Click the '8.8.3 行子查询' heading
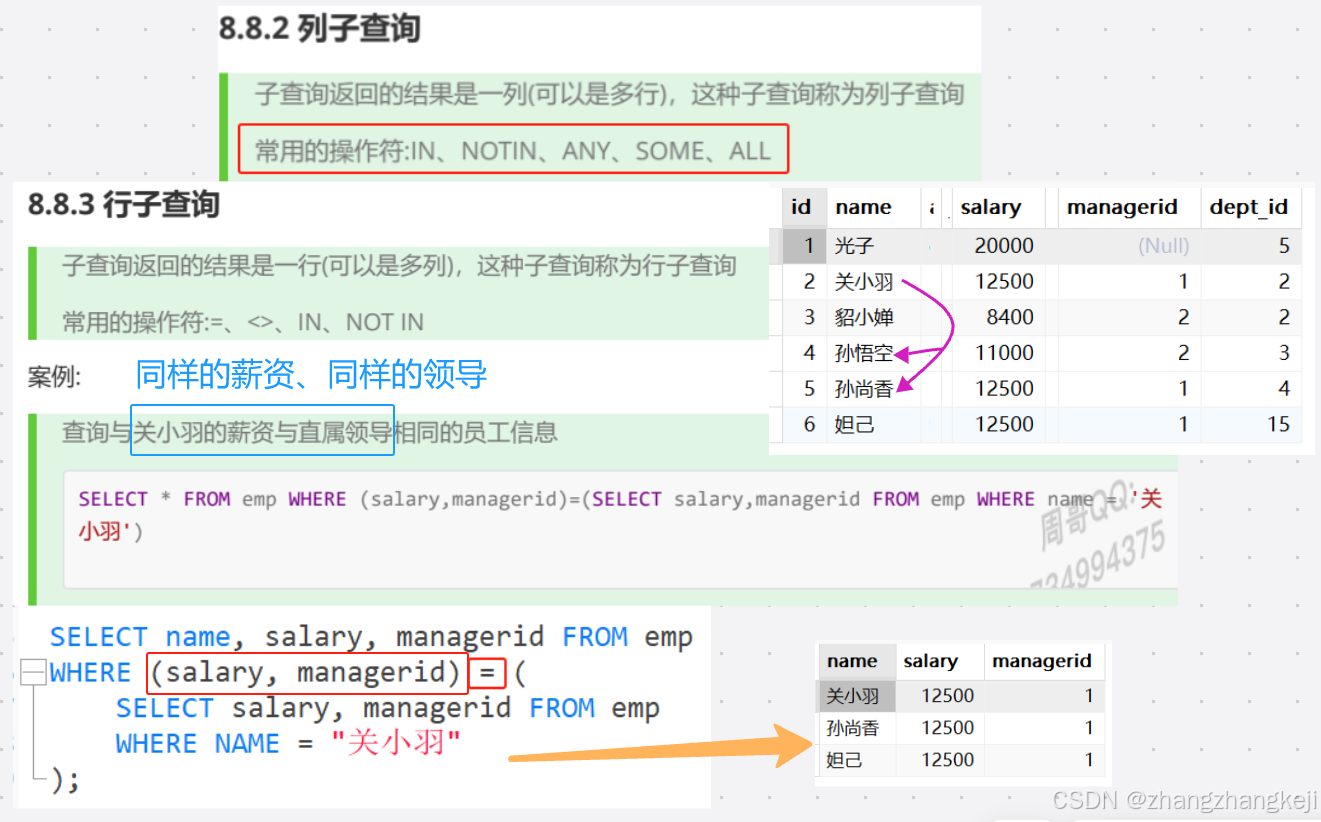Image resolution: width=1321 pixels, height=822 pixels. pos(124,205)
